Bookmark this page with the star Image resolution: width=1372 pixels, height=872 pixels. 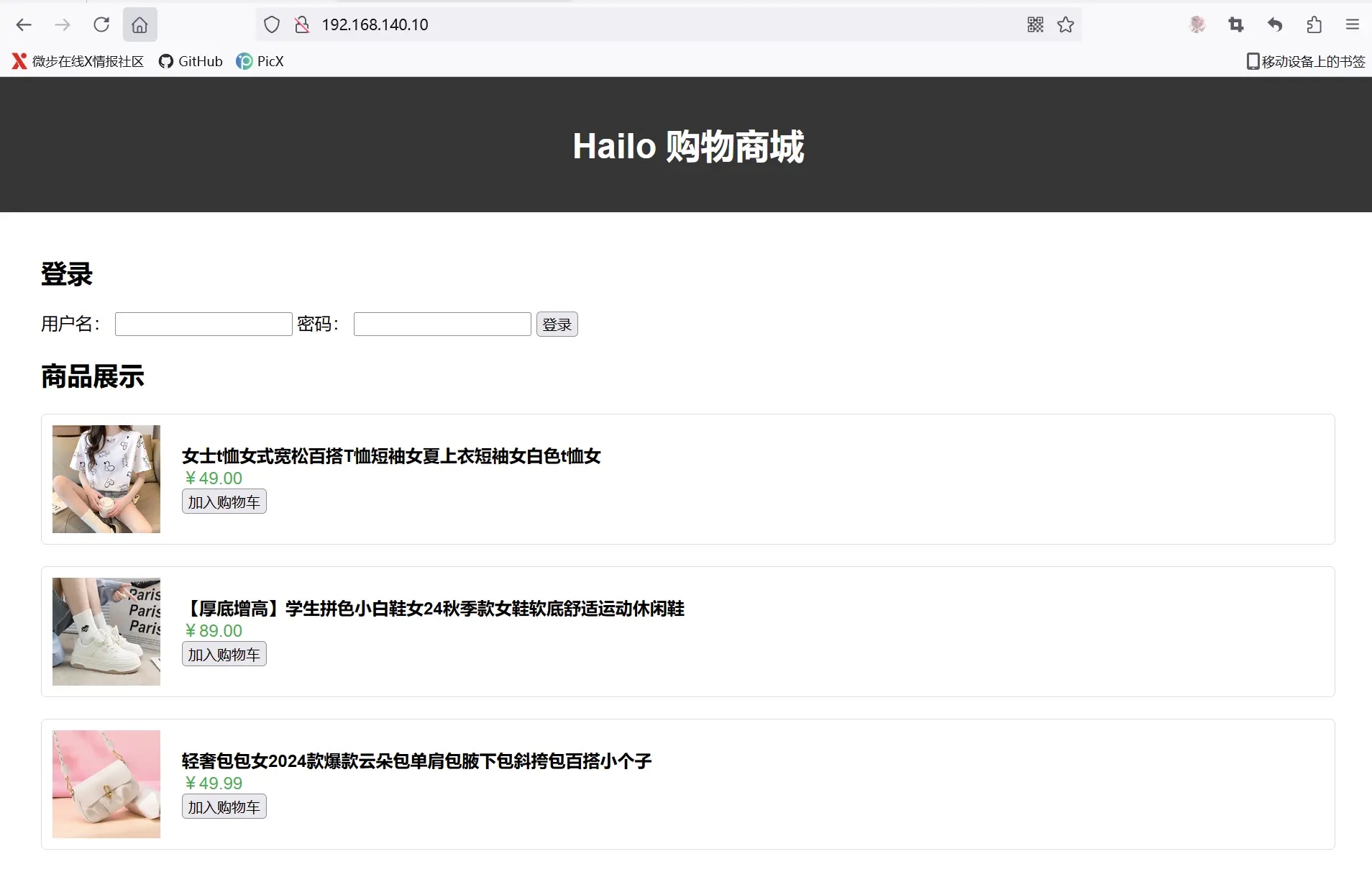tap(1066, 24)
